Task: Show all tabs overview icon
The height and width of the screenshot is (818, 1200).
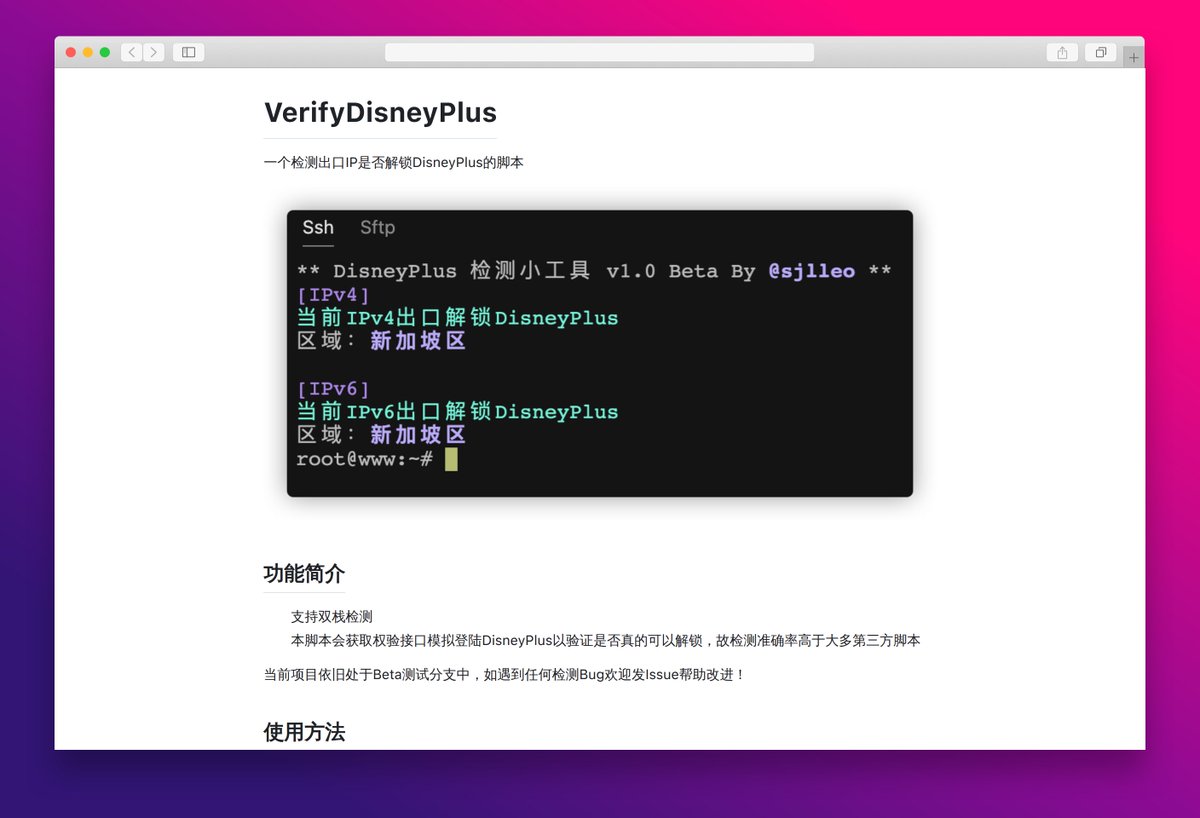Action: [1100, 52]
